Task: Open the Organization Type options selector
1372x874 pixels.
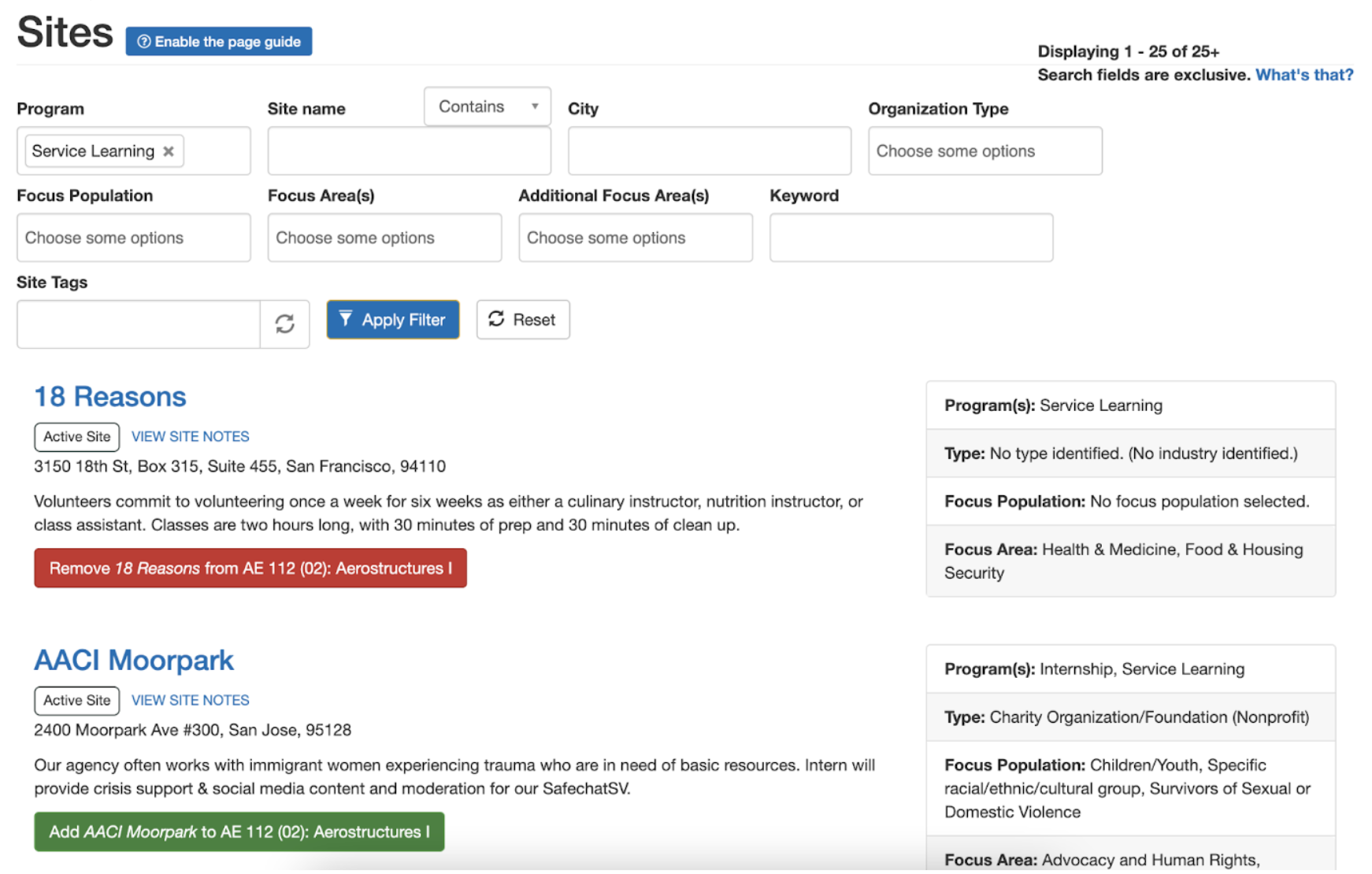Action: 984,150
